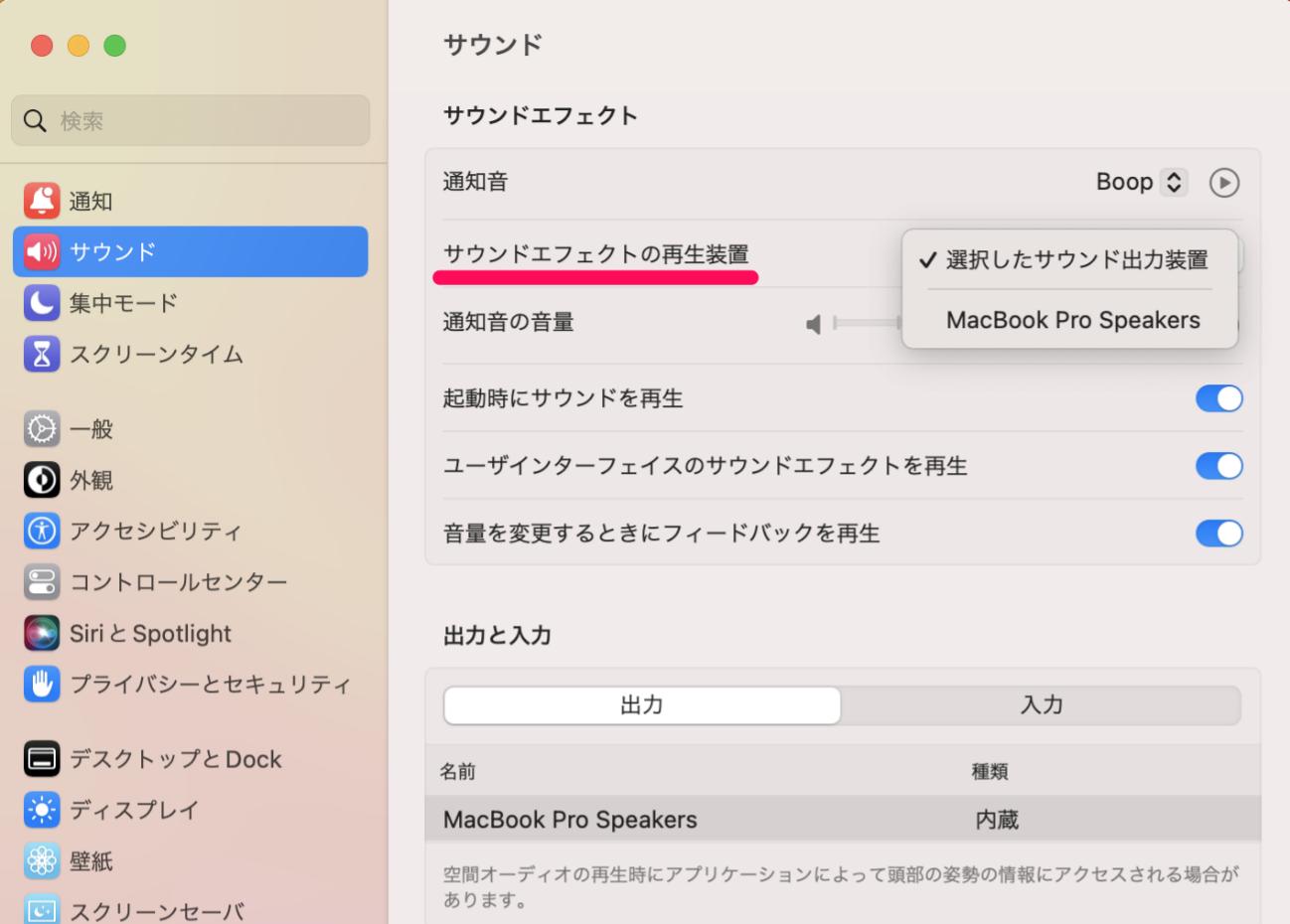This screenshot has width=1290, height=924.
Task: Click the 通知音の音量 slider track
Action: tap(867, 323)
